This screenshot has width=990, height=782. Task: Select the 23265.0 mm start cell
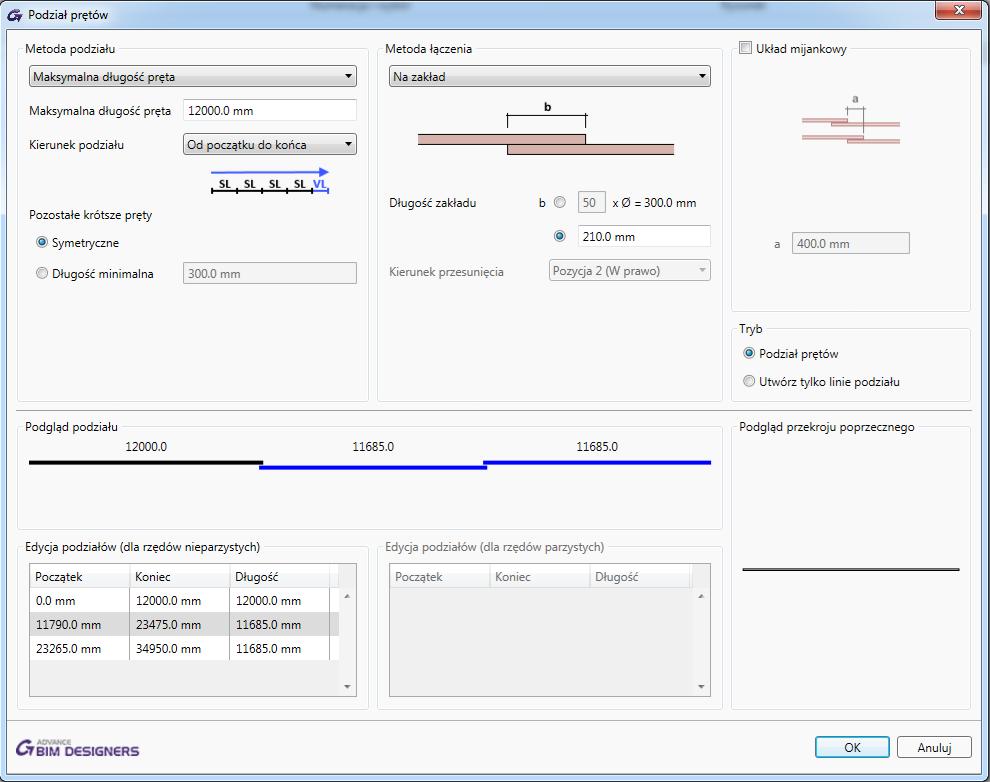point(80,648)
